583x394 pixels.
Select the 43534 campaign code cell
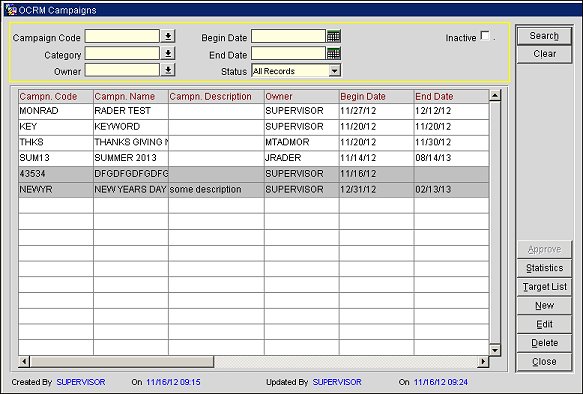pyautogui.click(x=56, y=174)
